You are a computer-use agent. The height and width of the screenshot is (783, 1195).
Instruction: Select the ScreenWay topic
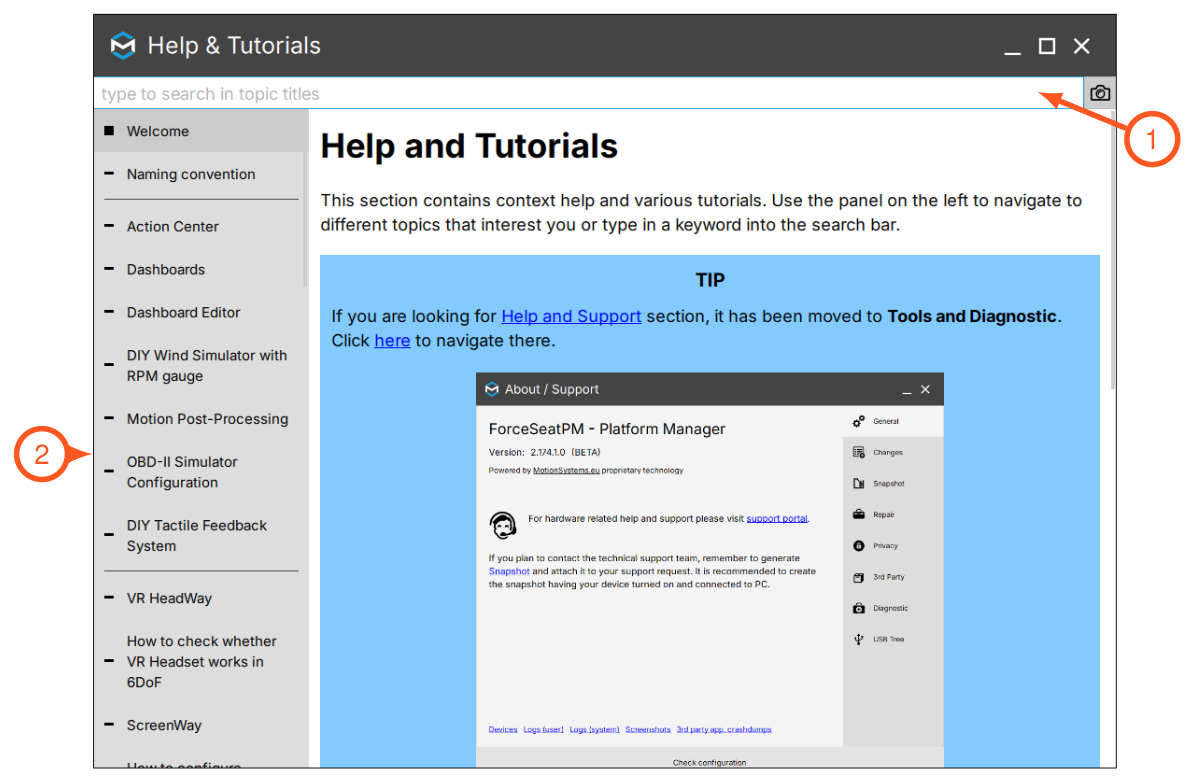click(x=201, y=725)
